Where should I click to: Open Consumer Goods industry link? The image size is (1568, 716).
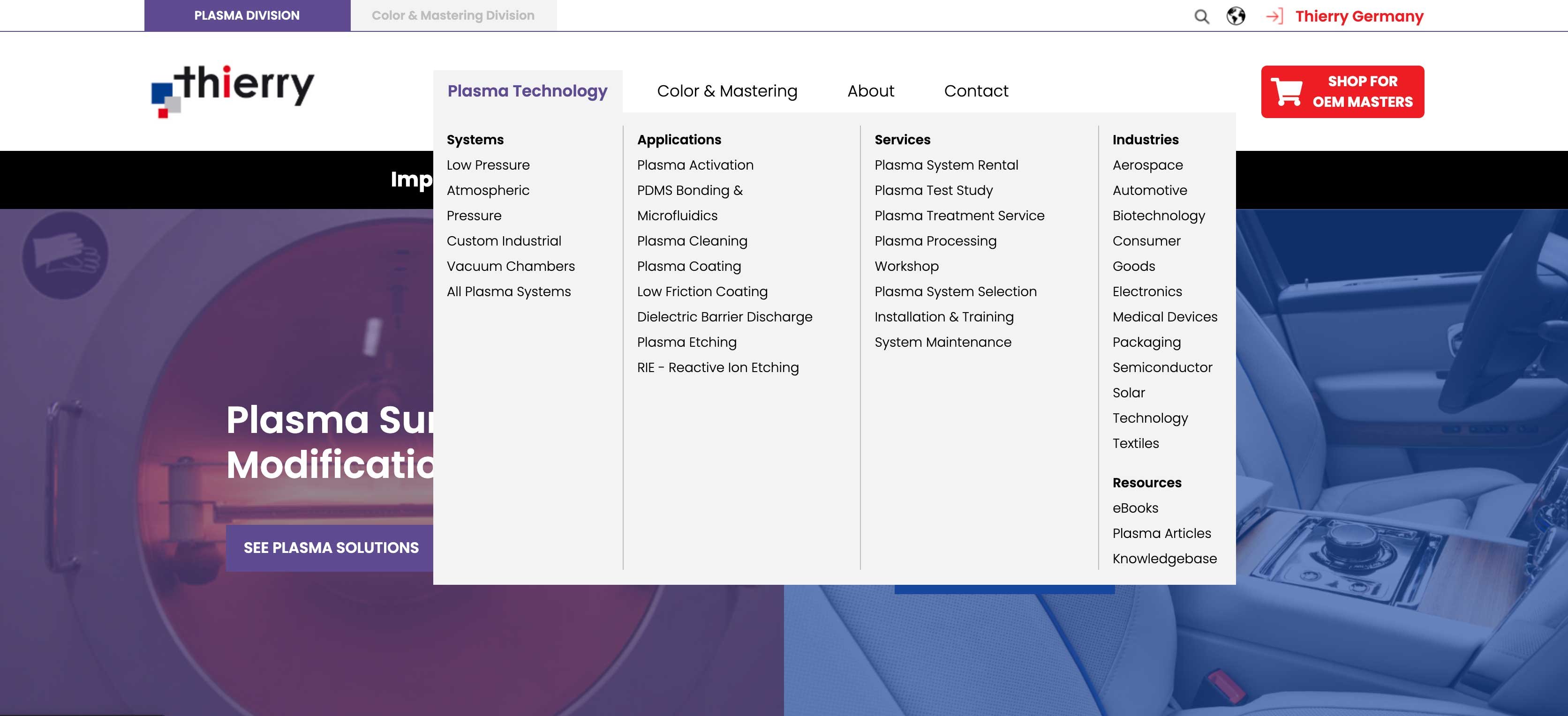pos(1146,253)
